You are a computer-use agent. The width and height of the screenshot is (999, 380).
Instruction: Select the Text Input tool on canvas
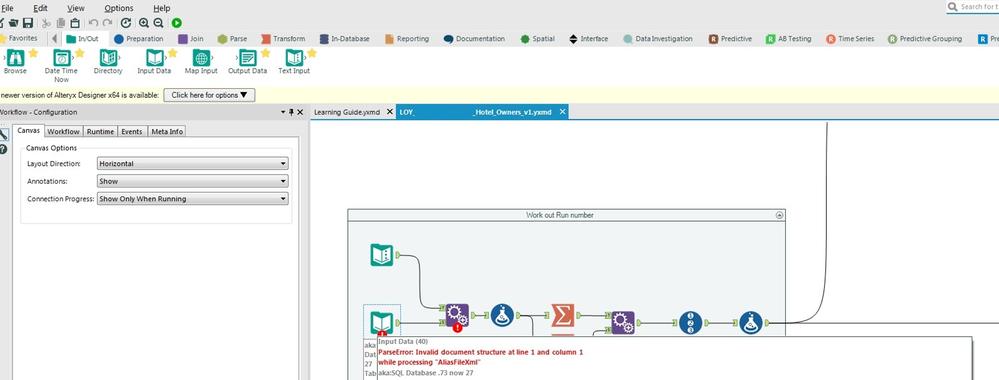382,255
